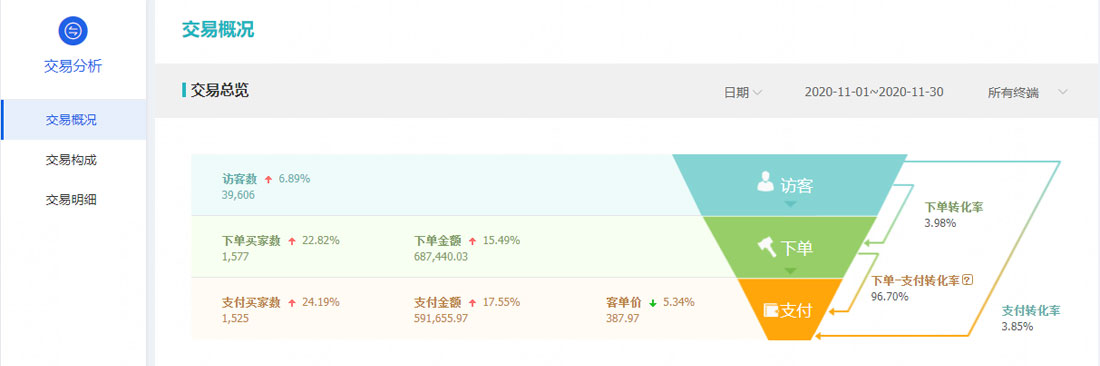Click the wallet icon beside 支付
Viewport: 1100px width, 366px height.
pyautogui.click(x=771, y=310)
